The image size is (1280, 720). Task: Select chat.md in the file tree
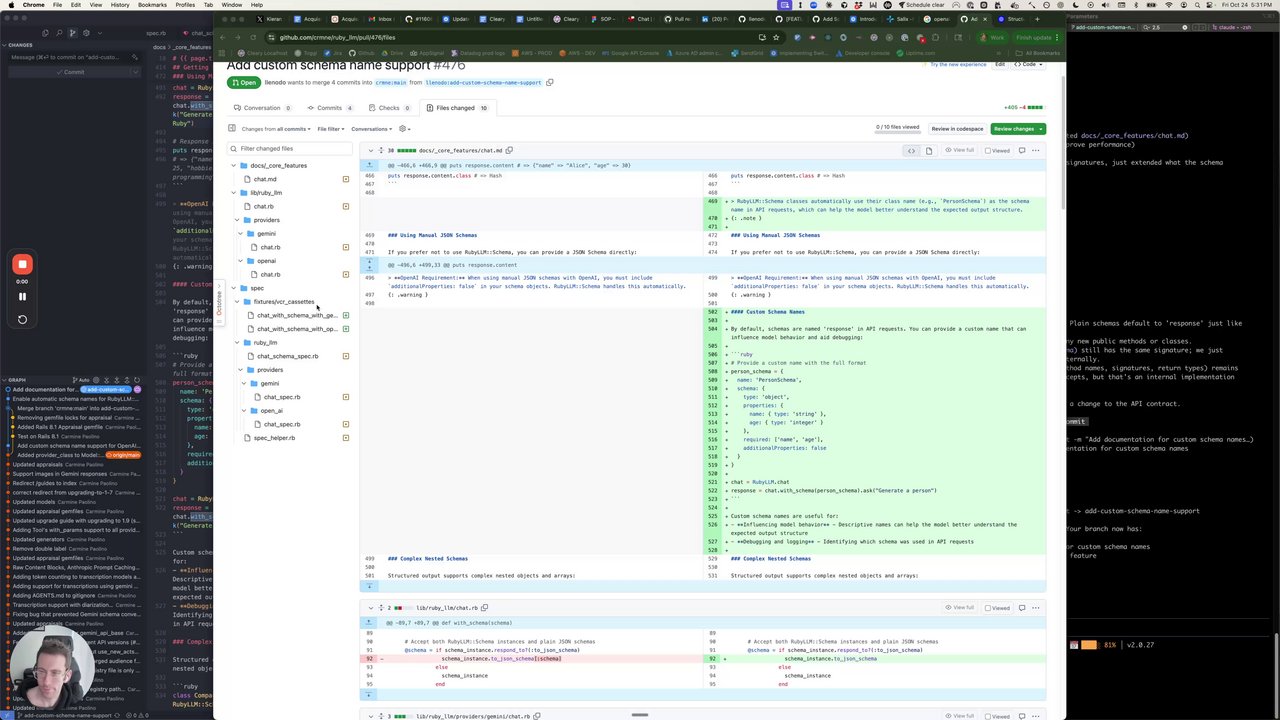[x=265, y=179]
